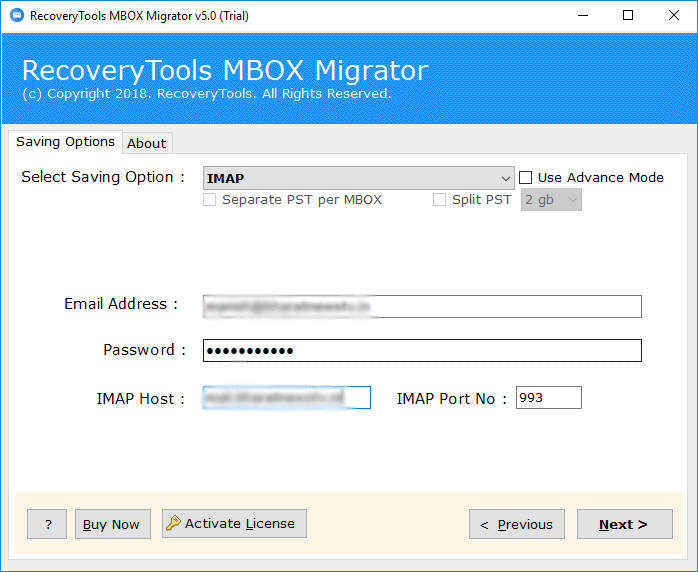The width and height of the screenshot is (698, 572).
Task: Focus the Email Address input field
Action: point(422,306)
